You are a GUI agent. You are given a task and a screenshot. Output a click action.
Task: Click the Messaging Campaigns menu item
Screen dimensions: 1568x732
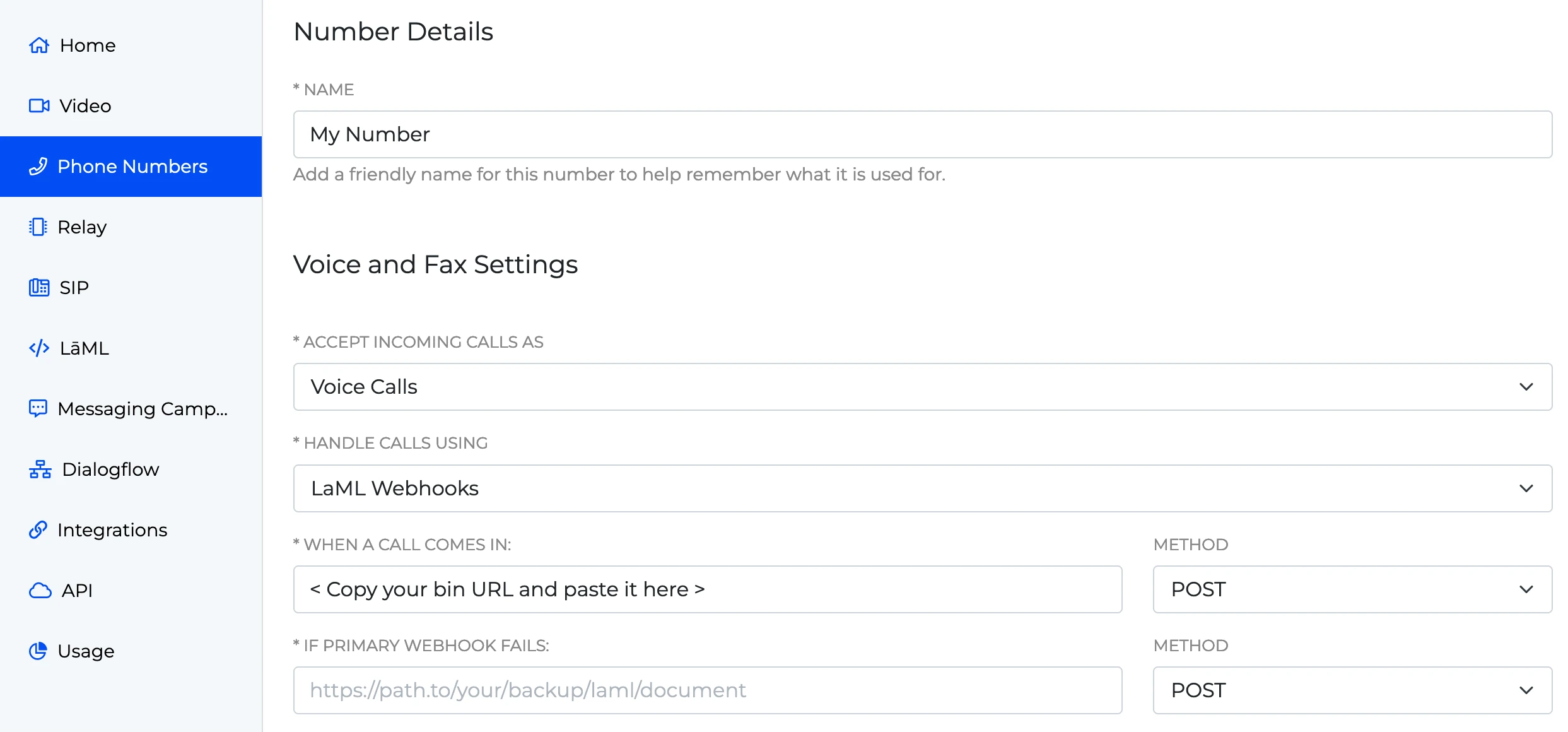click(x=144, y=408)
